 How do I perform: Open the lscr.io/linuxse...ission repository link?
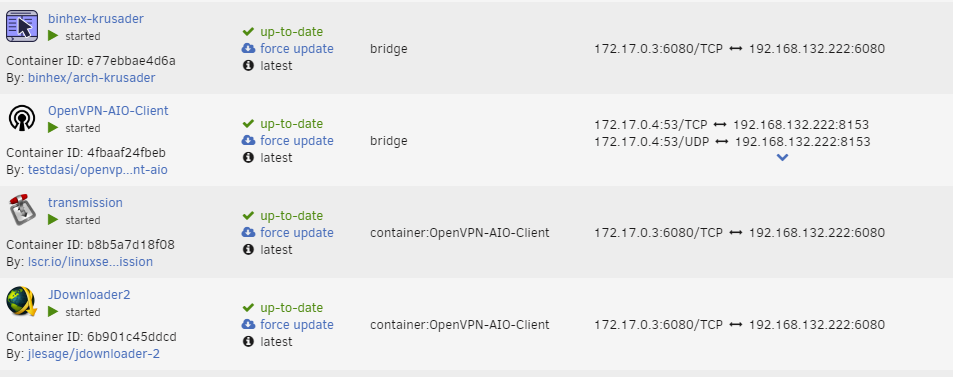90,262
